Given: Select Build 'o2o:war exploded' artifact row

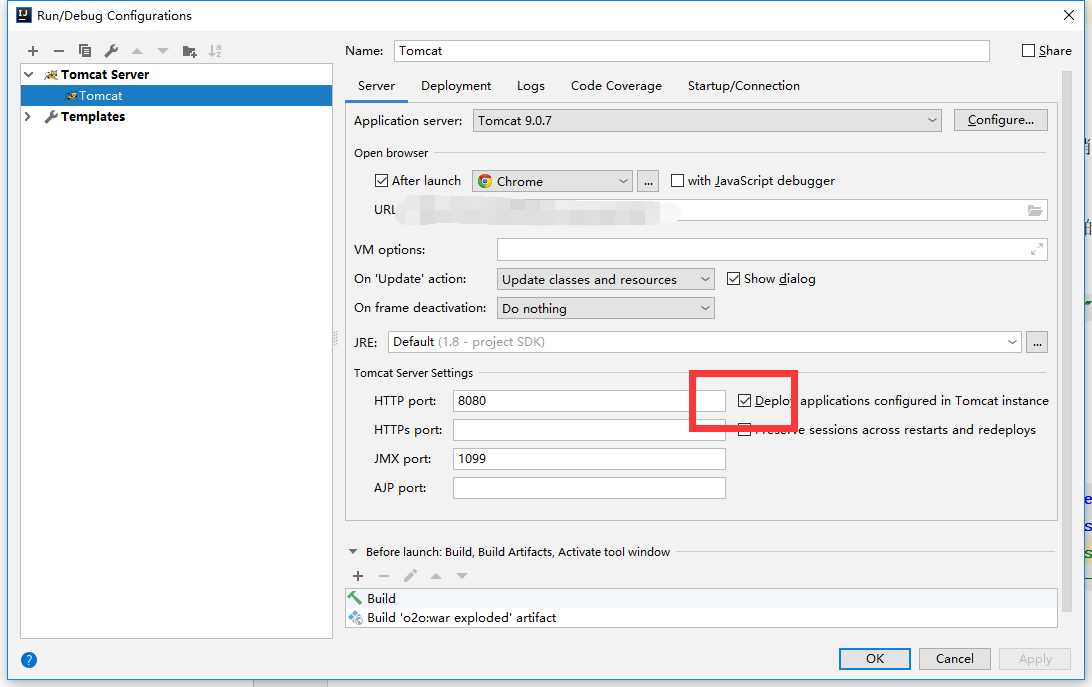Looking at the screenshot, I should point(701,617).
